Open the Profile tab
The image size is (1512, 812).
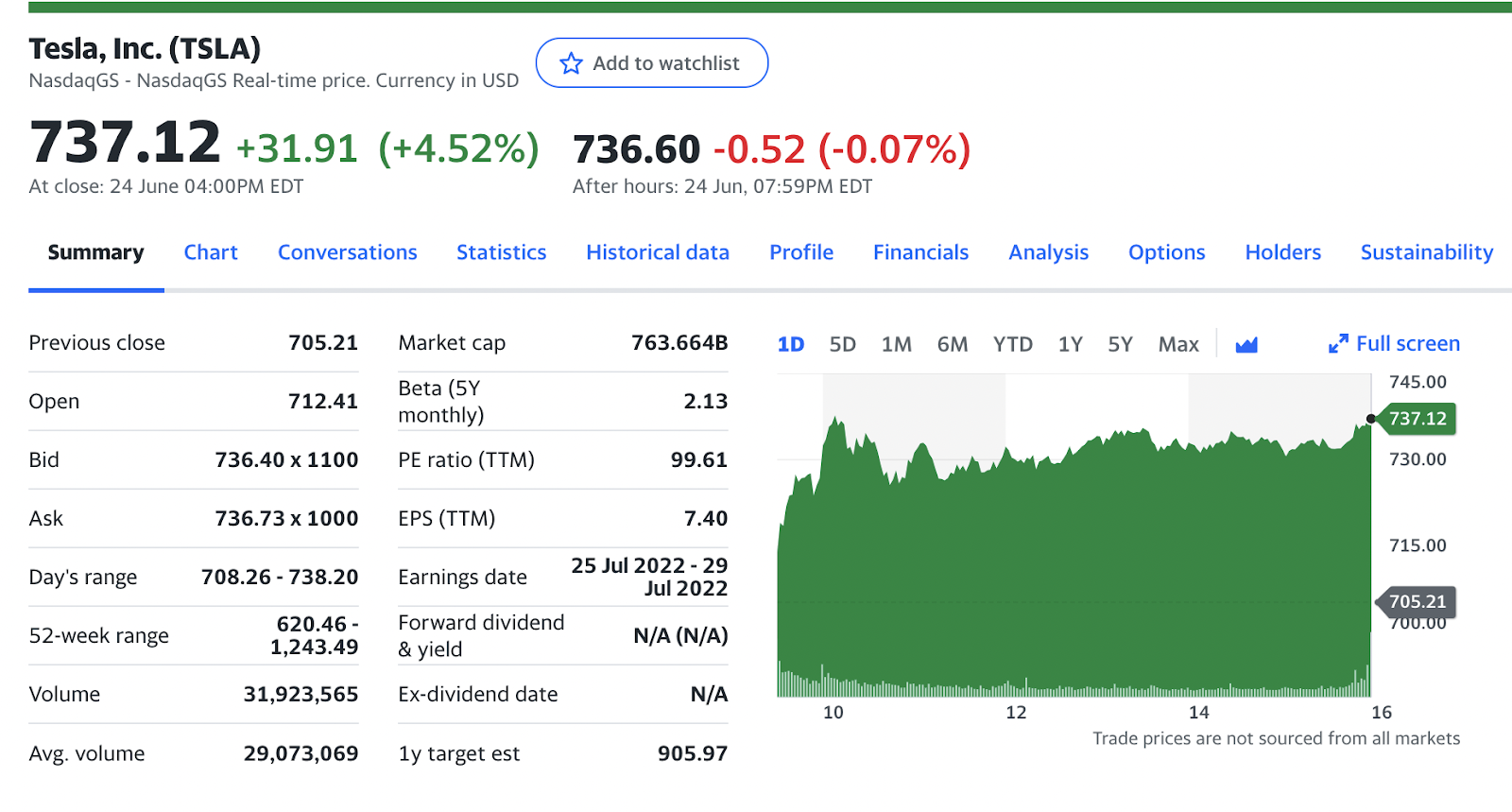(801, 252)
